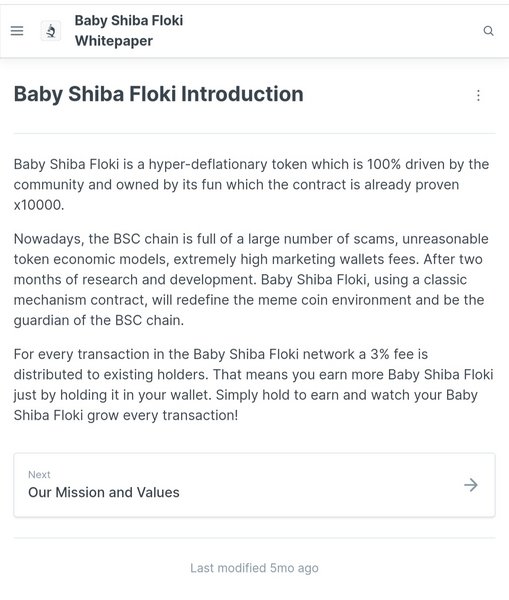Open the page options three-dot menu

tap(478, 95)
